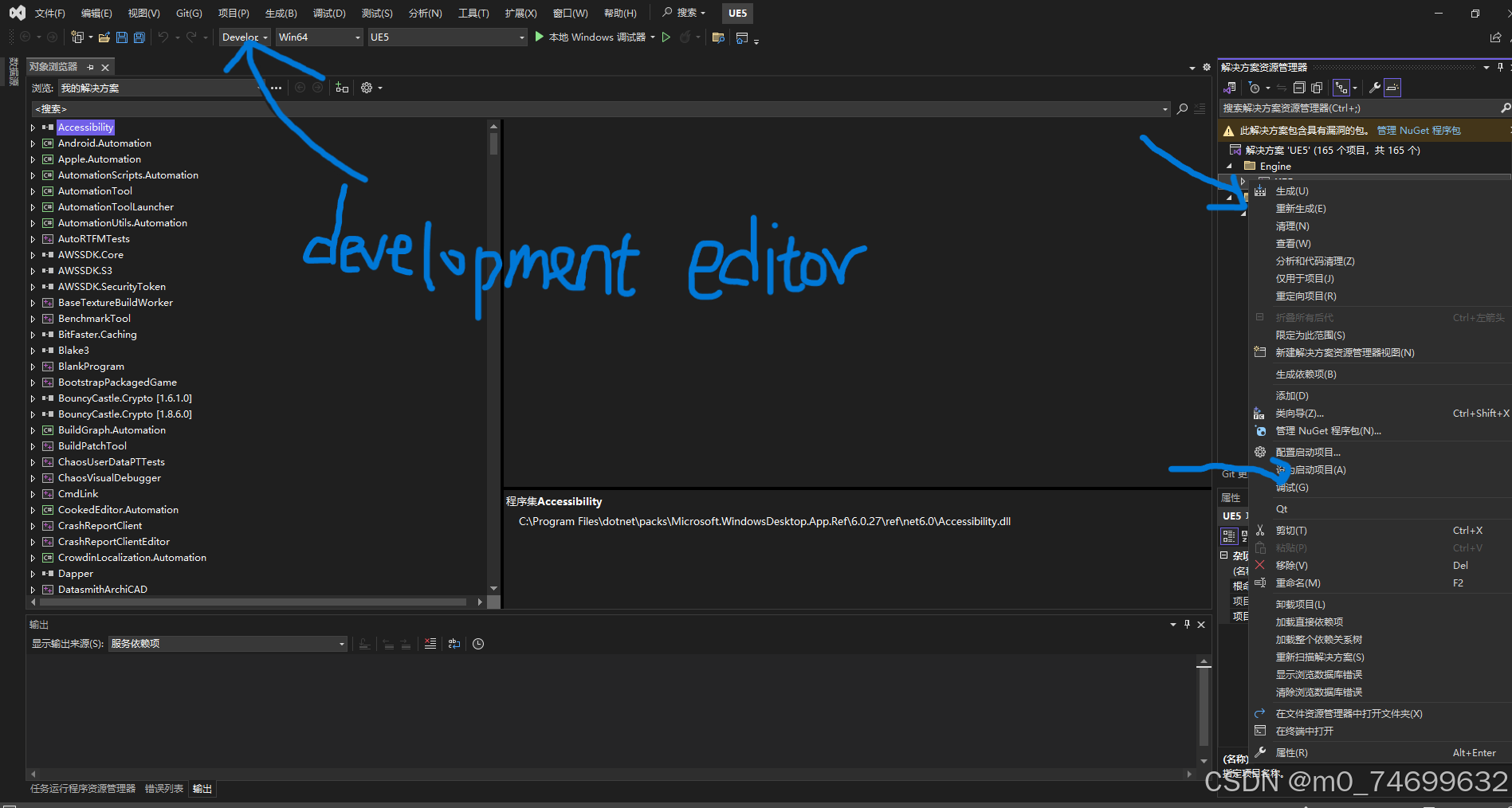This screenshot has width=1512, height=808.
Task: Click the 管理 NuGet 程序包 link in warning bar
Action: click(x=1419, y=131)
